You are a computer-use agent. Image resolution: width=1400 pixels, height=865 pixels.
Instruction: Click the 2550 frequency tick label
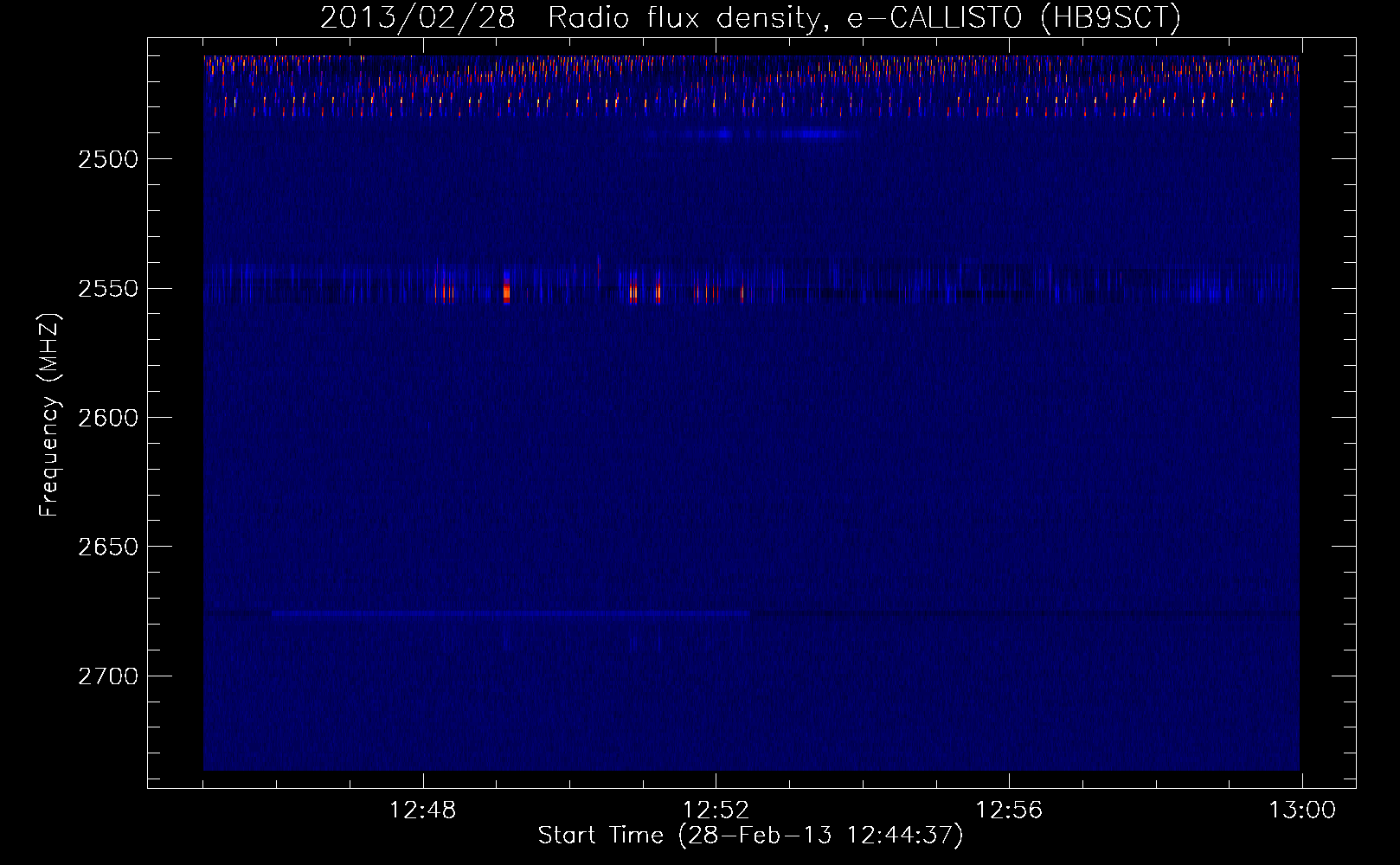(x=108, y=289)
